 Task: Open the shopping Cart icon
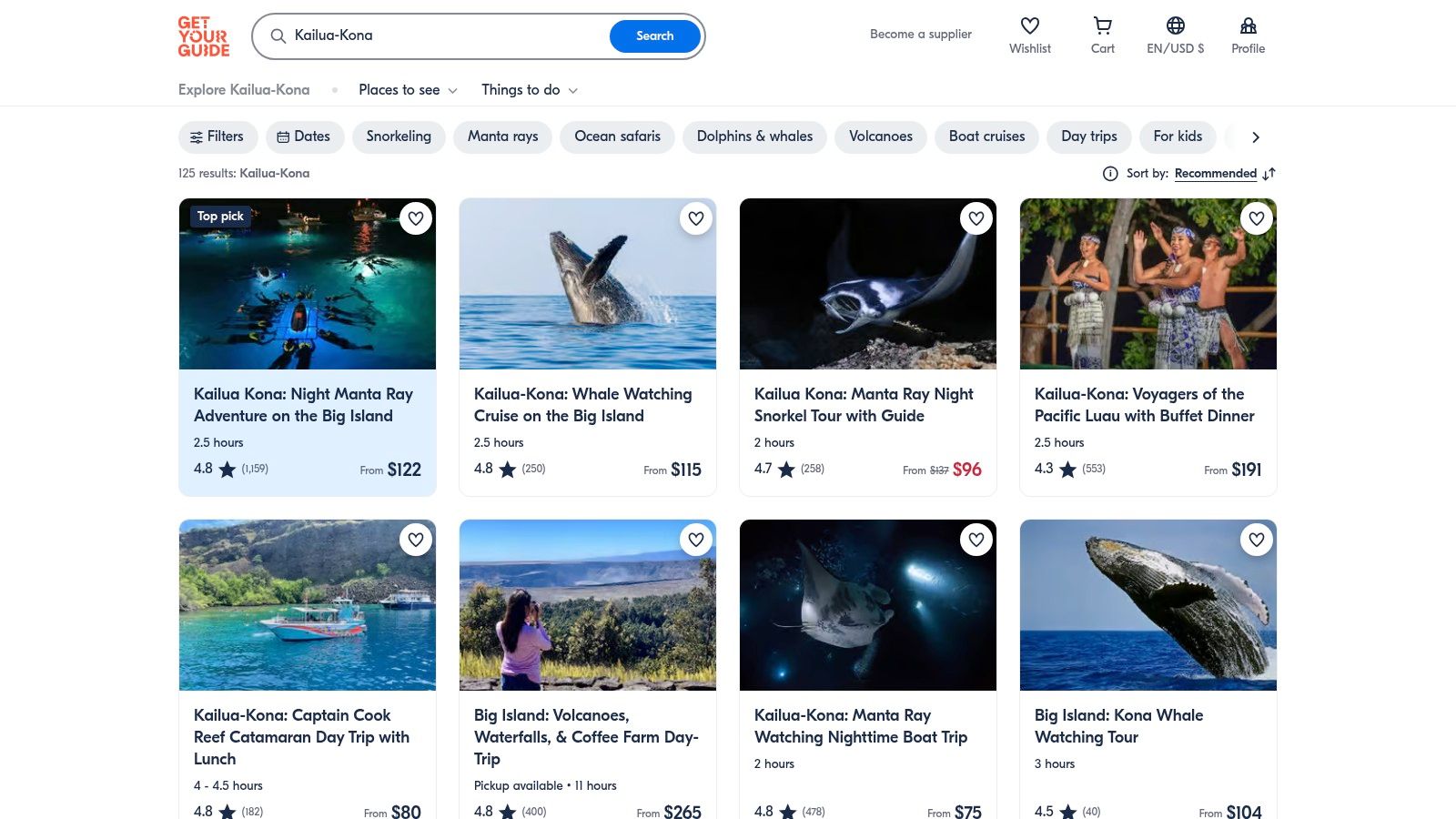[x=1102, y=26]
